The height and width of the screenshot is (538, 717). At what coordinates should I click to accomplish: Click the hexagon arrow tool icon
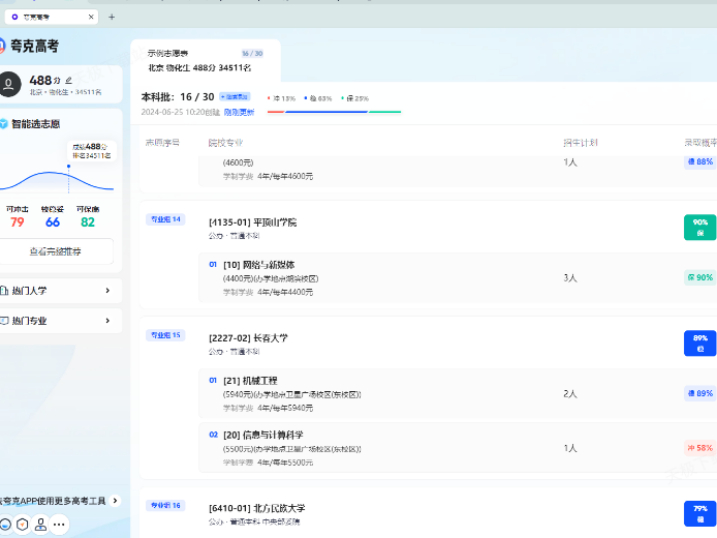tap(22, 524)
